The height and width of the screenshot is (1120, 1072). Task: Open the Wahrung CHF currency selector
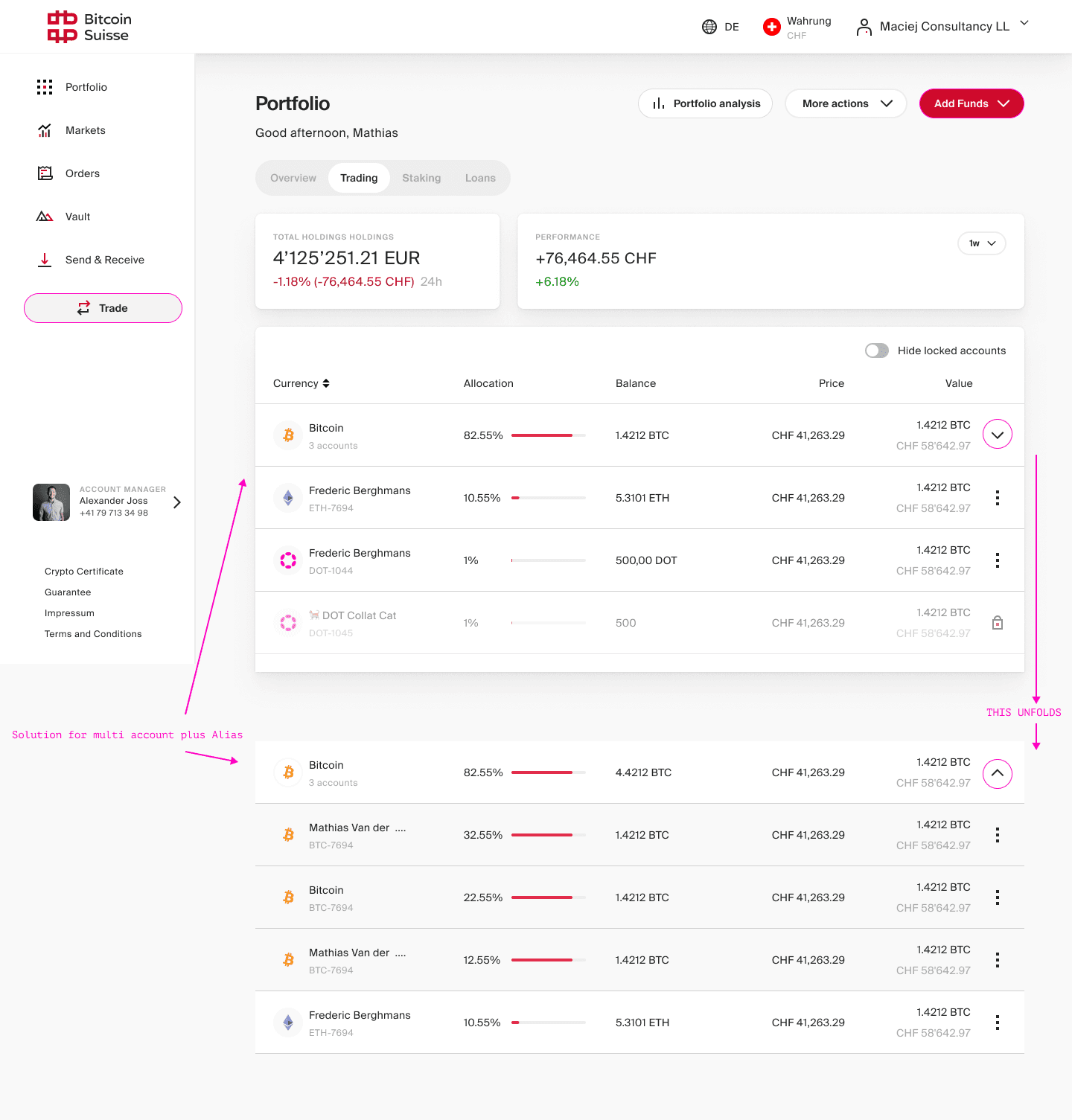click(x=797, y=28)
